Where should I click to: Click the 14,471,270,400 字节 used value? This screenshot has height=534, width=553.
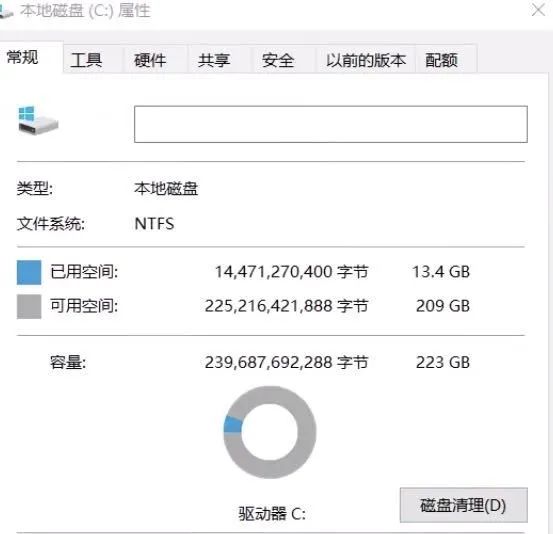pos(292,272)
